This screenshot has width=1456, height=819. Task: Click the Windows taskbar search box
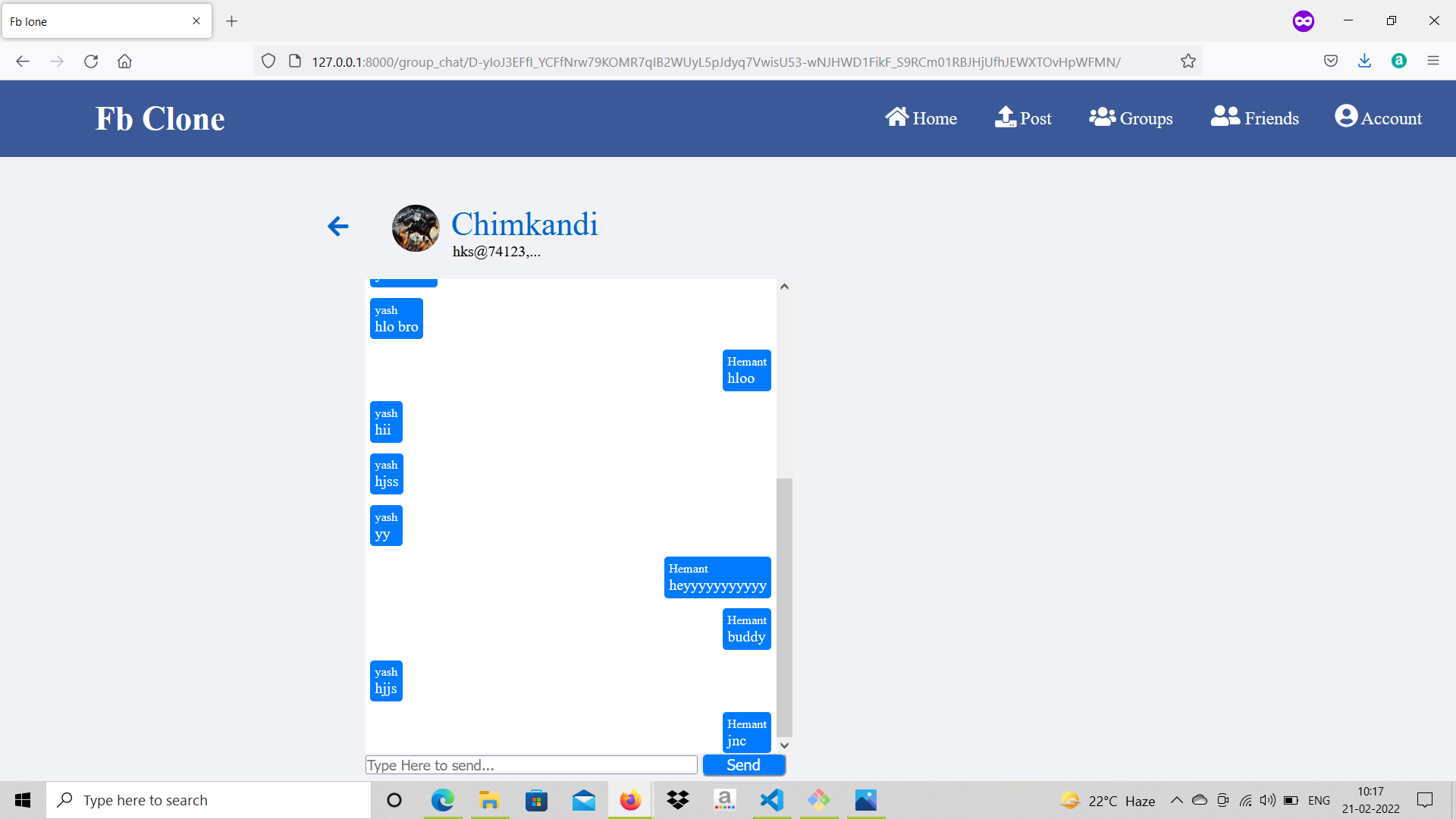209,800
